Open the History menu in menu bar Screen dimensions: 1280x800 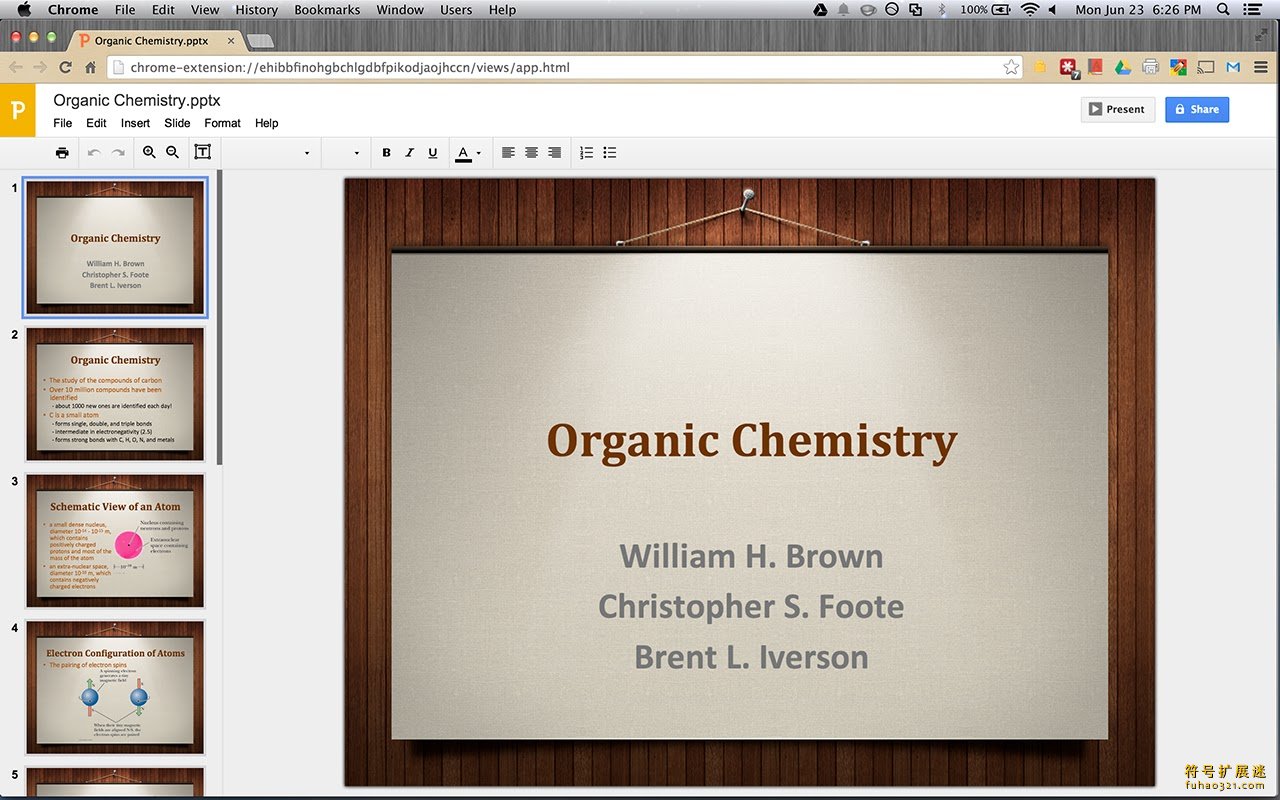tap(256, 10)
